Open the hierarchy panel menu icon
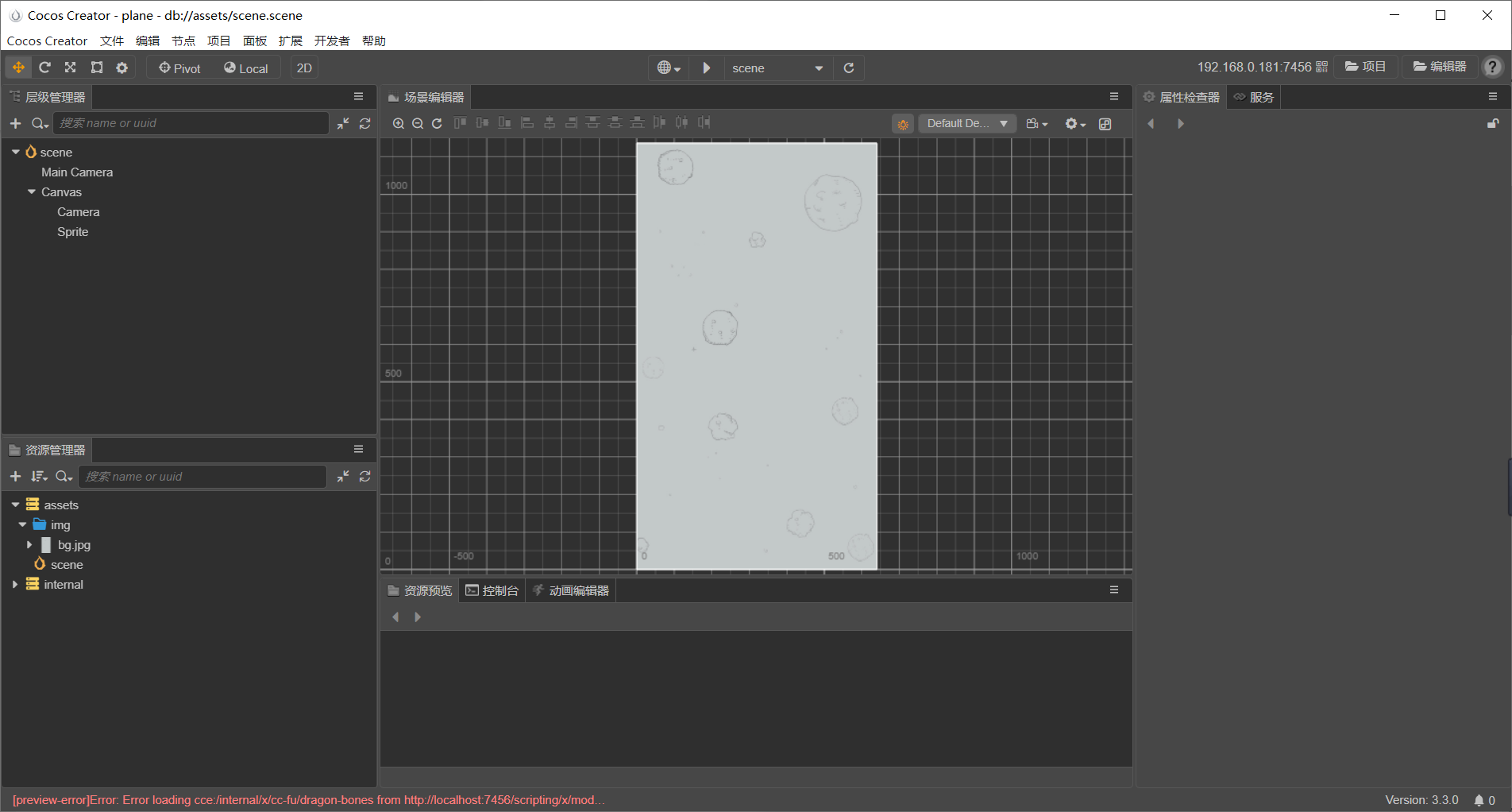 pos(359,97)
